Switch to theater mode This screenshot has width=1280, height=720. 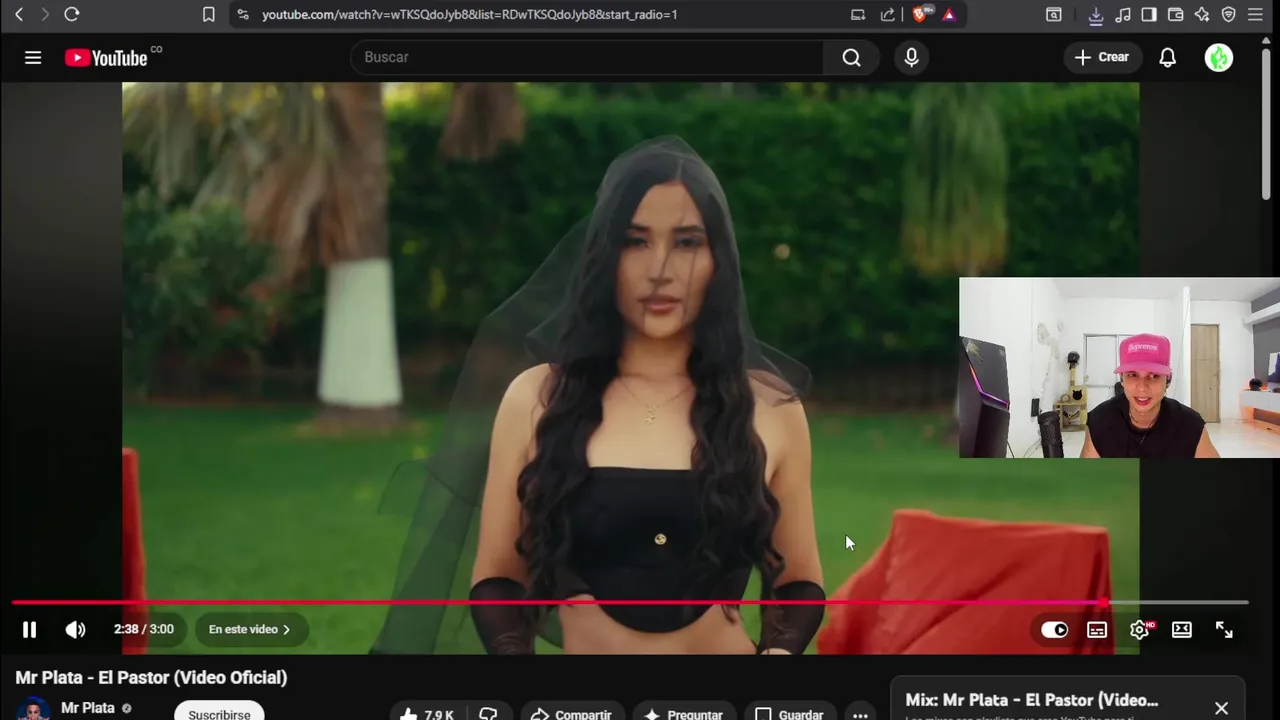pos(1182,630)
